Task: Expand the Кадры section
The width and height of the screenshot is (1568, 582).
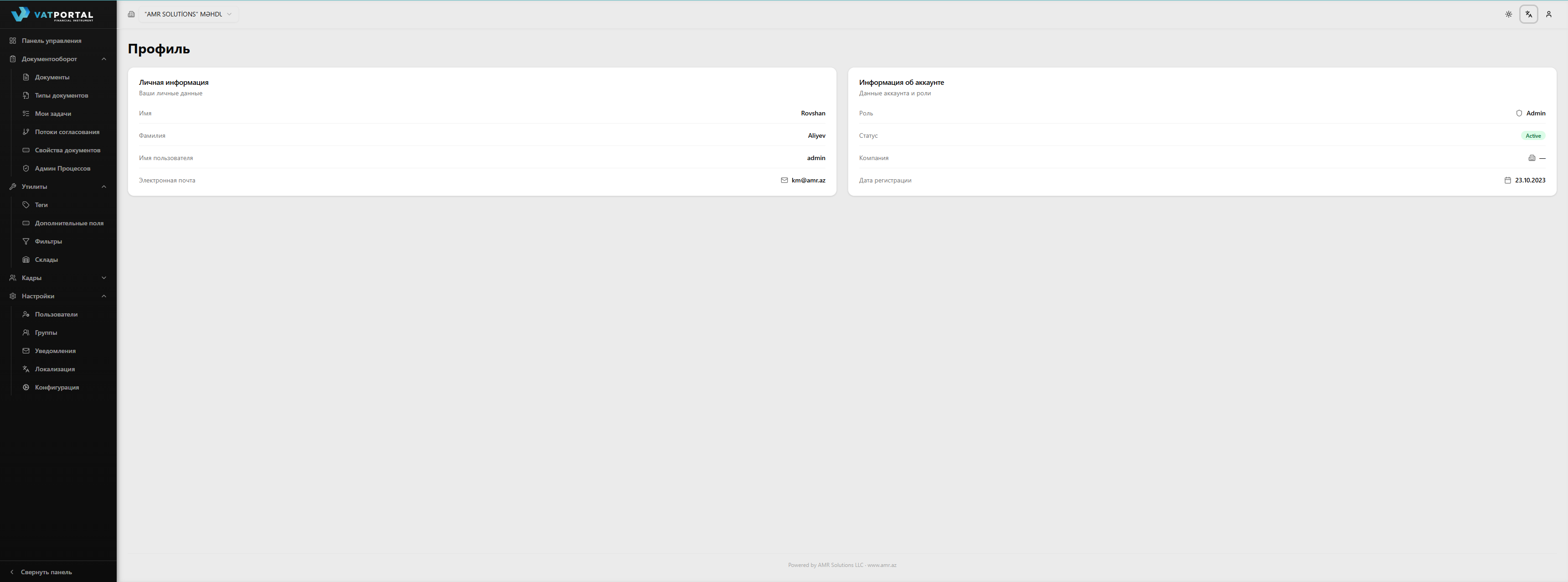Action: (x=103, y=278)
